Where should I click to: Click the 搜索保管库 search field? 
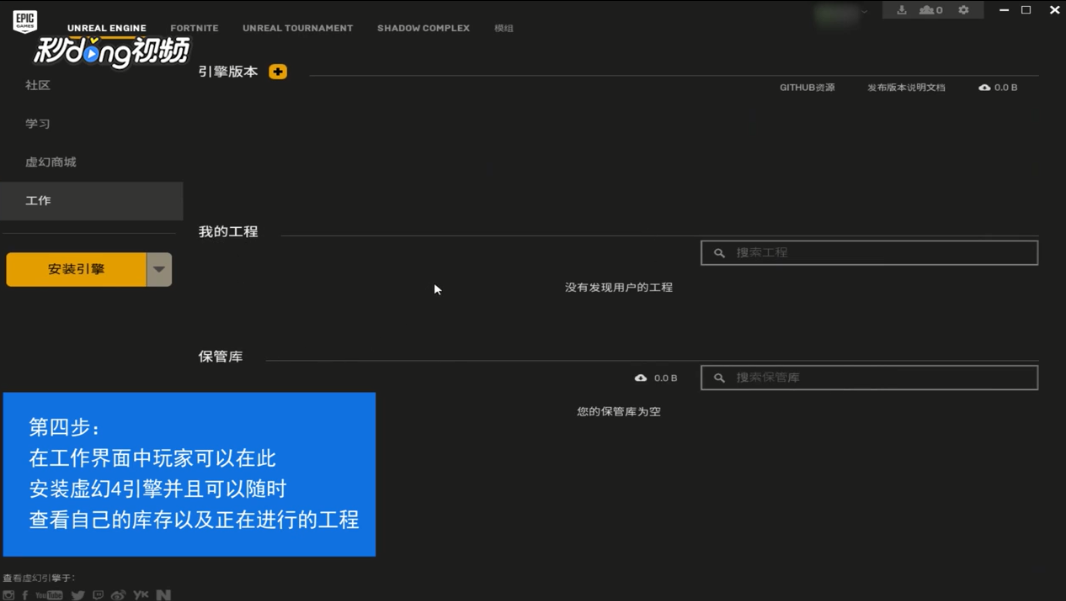coord(870,377)
